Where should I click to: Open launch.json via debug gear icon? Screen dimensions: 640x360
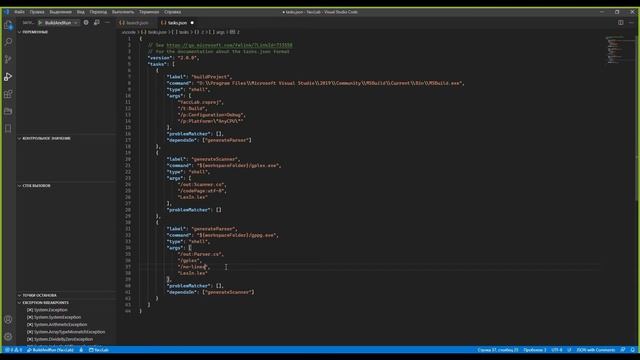tap(86, 22)
